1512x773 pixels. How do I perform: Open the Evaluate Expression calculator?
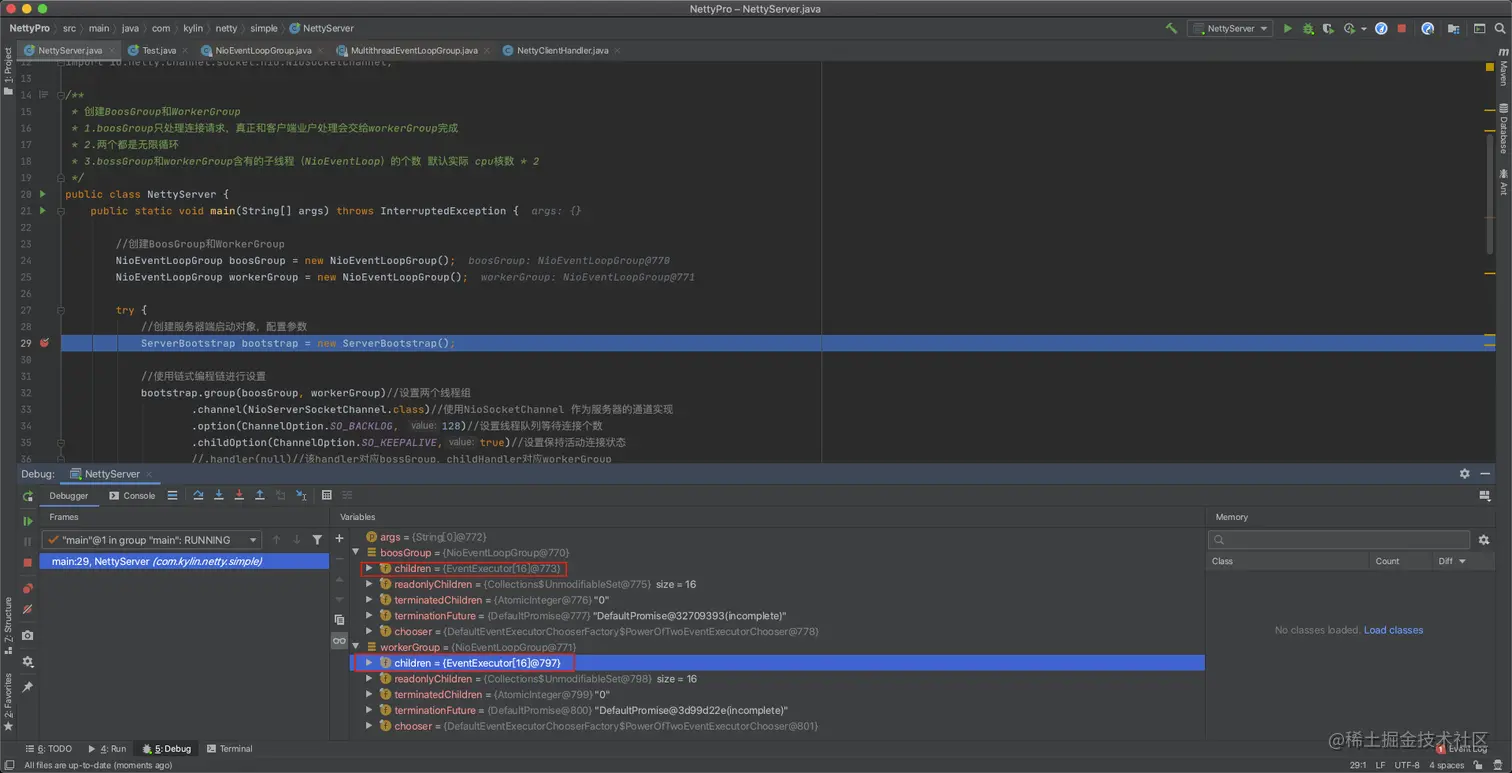(326, 495)
